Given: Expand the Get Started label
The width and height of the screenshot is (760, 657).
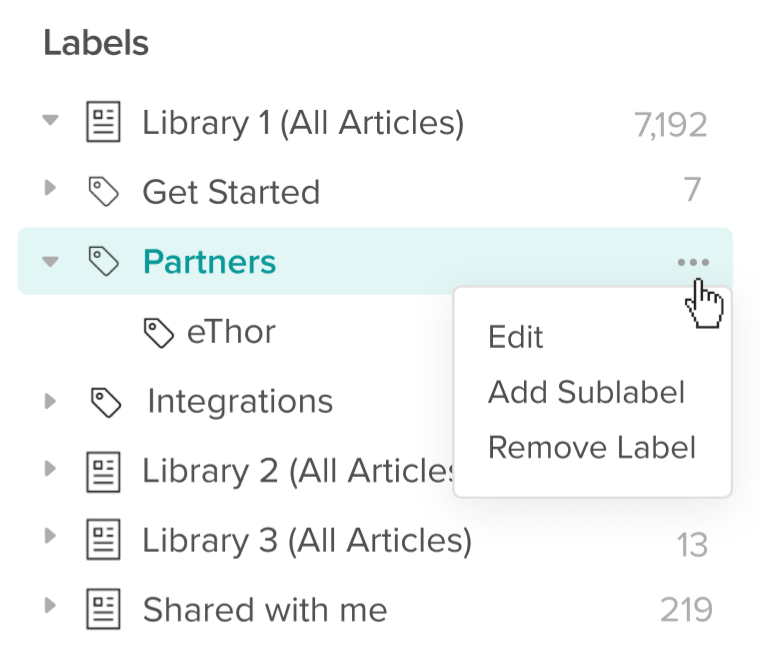Looking at the screenshot, I should coord(50,190).
